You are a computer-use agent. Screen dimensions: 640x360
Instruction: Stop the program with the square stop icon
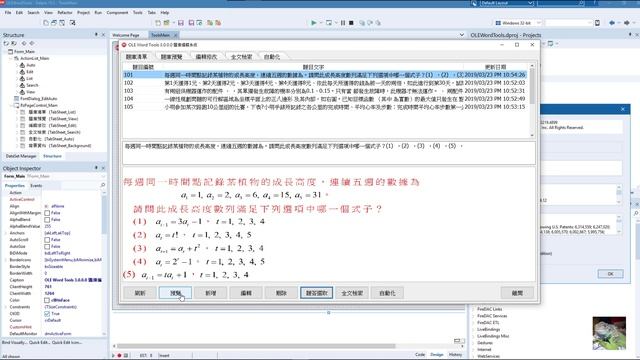(351, 23)
